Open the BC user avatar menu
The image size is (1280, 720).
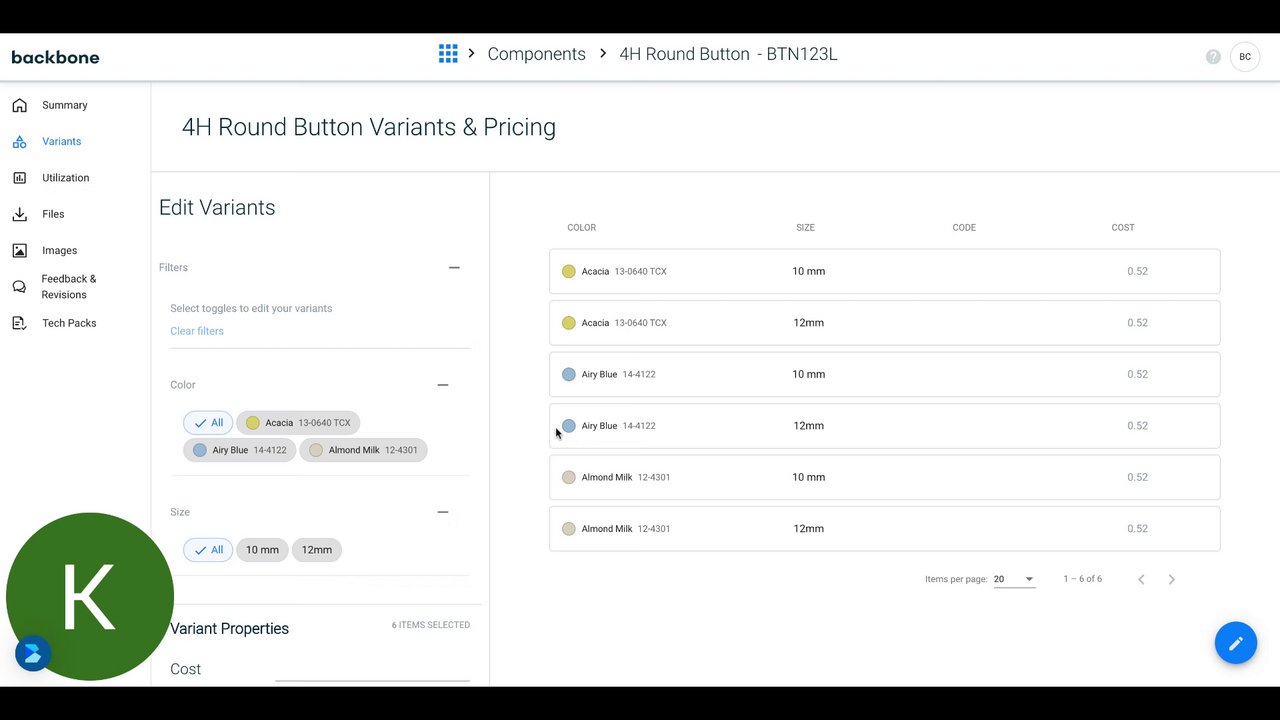click(1245, 57)
